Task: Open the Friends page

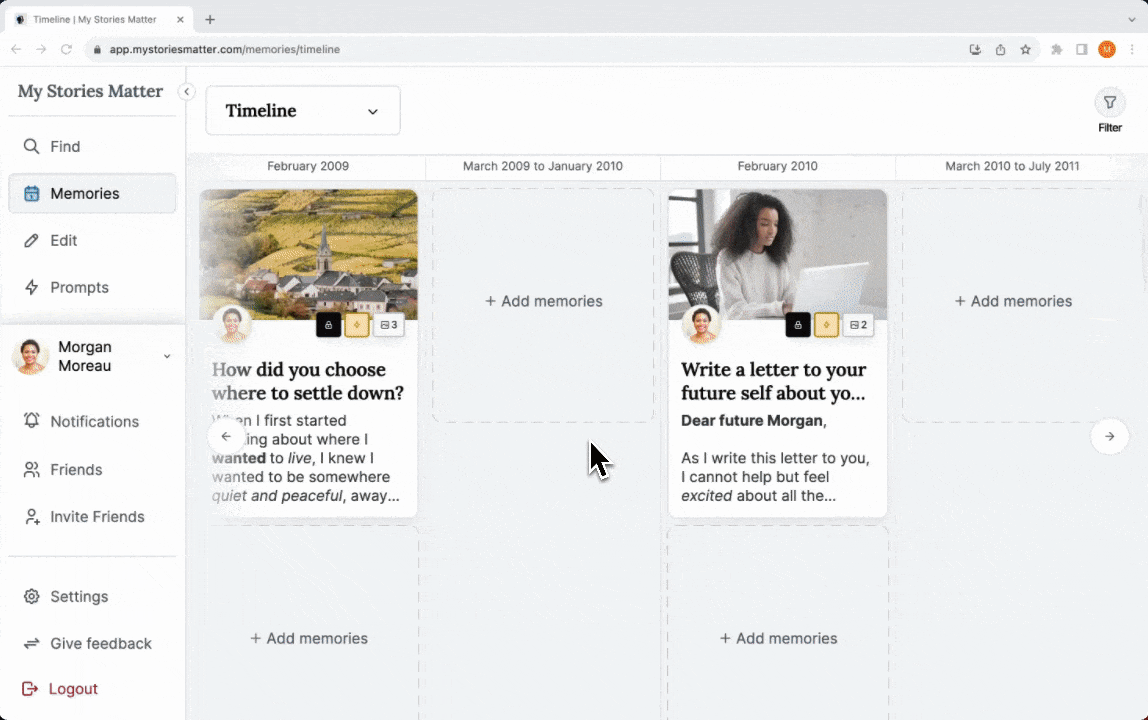Action: (75, 470)
